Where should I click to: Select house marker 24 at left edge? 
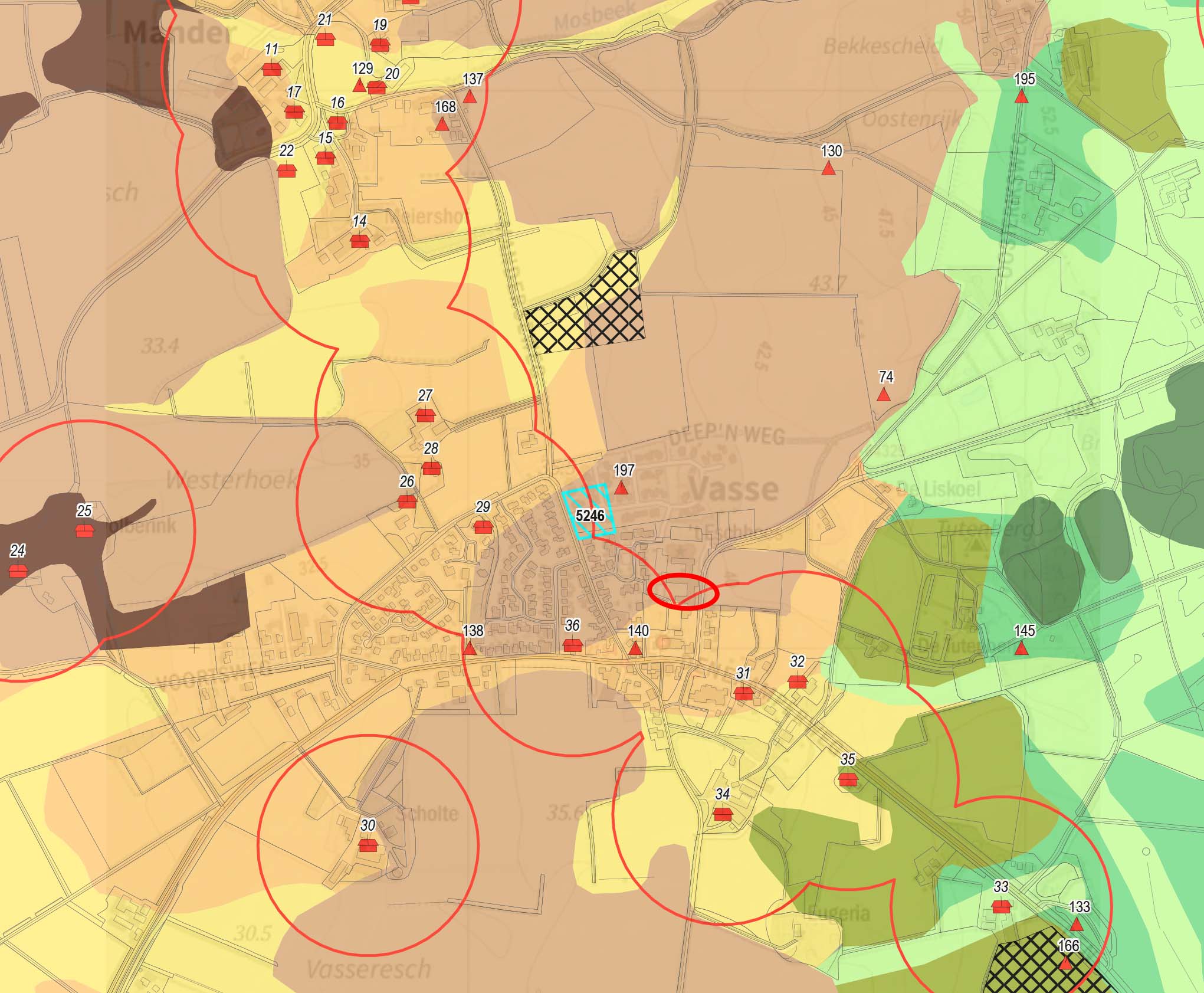click(18, 571)
